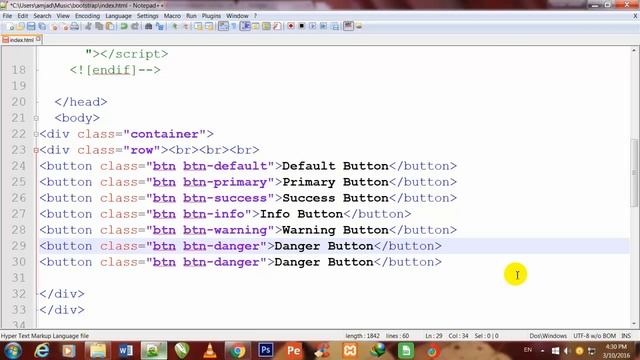This screenshot has width=640, height=360.
Task: Click the closing head tag line
Action: [x=81, y=102]
